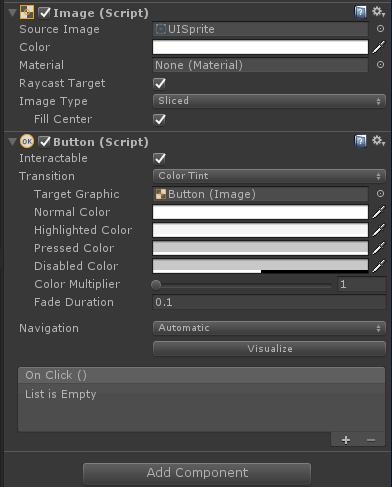The height and width of the screenshot is (487, 392).
Task: Open help reference for Image script
Action: [360, 12]
